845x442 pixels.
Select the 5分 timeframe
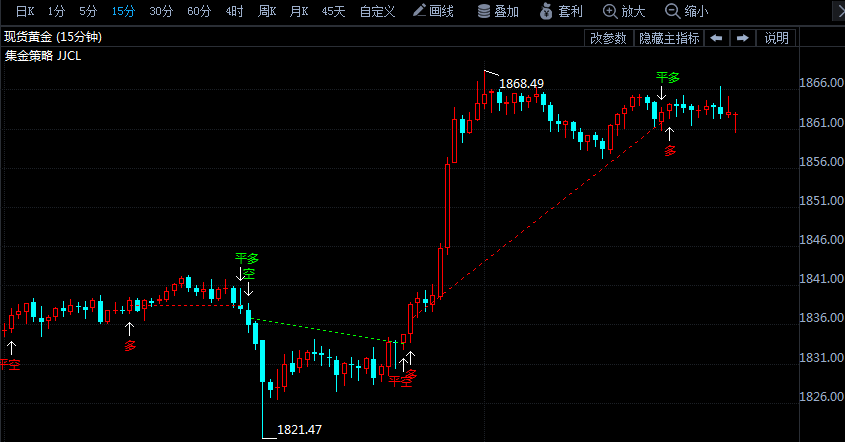pos(88,11)
